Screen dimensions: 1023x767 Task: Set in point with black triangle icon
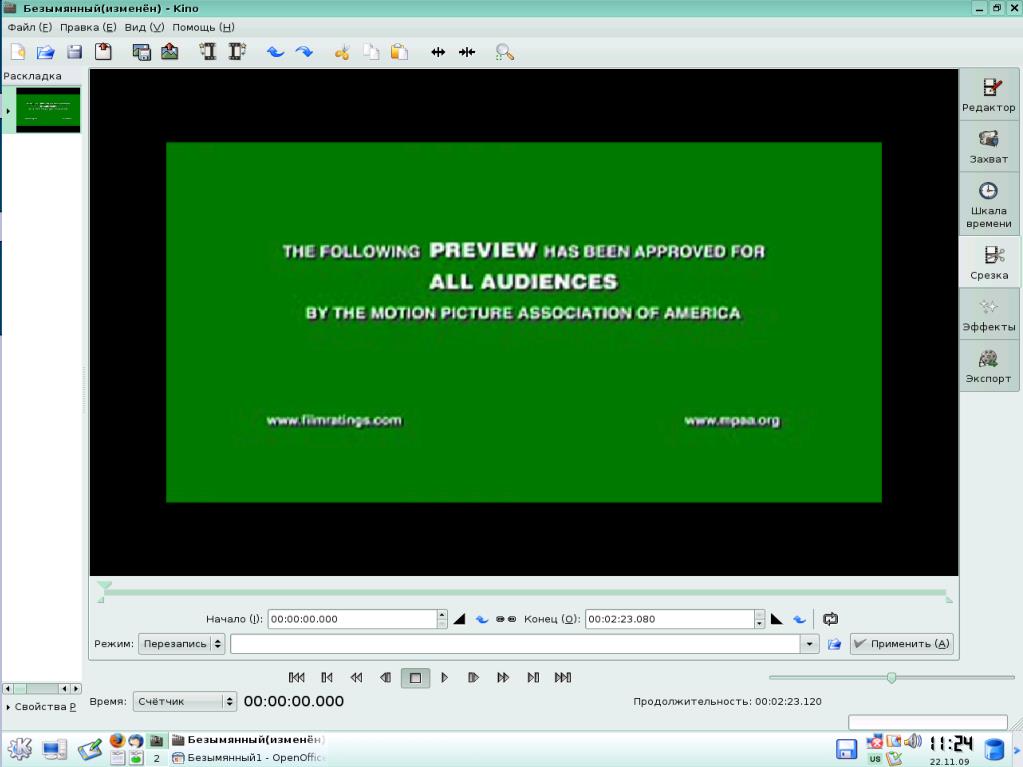[x=459, y=619]
